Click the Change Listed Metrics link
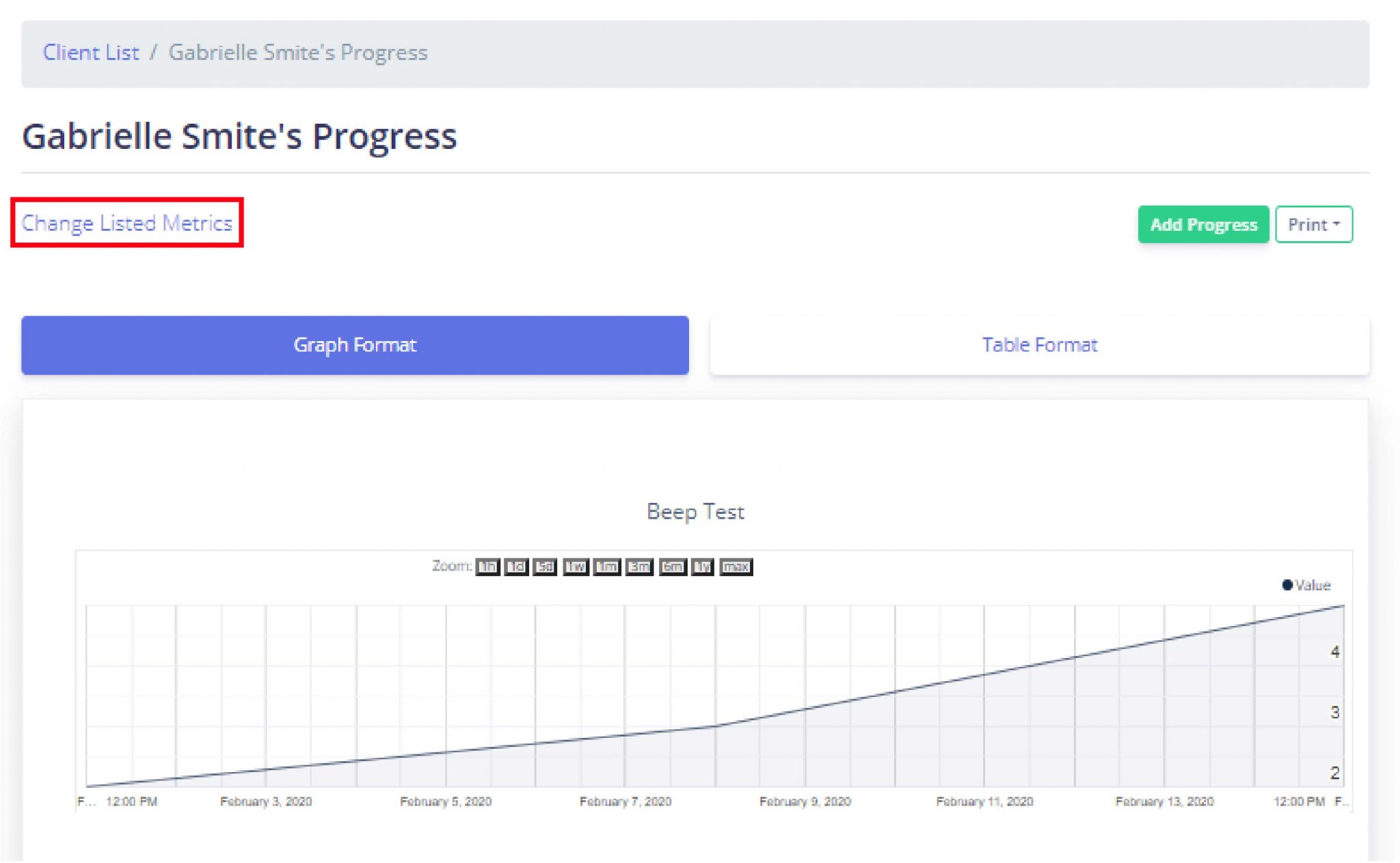The width and height of the screenshot is (1400, 863). [127, 223]
